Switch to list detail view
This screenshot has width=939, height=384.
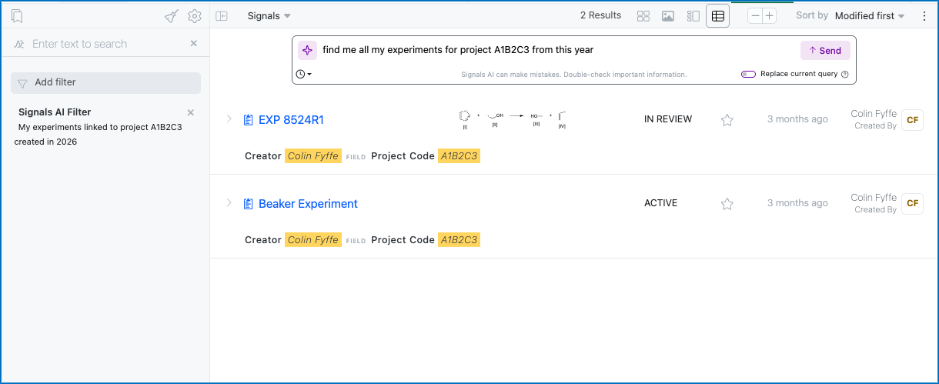[693, 16]
